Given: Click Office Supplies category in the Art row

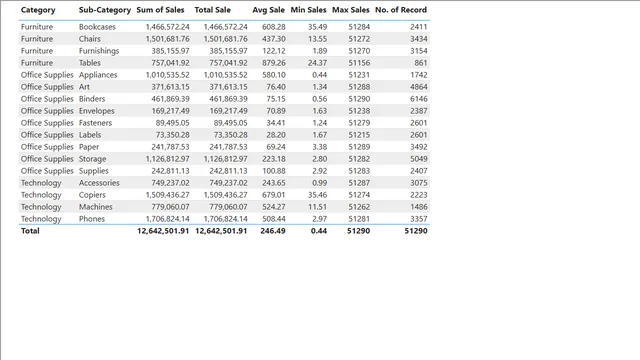Looking at the screenshot, I should pos(47,87).
